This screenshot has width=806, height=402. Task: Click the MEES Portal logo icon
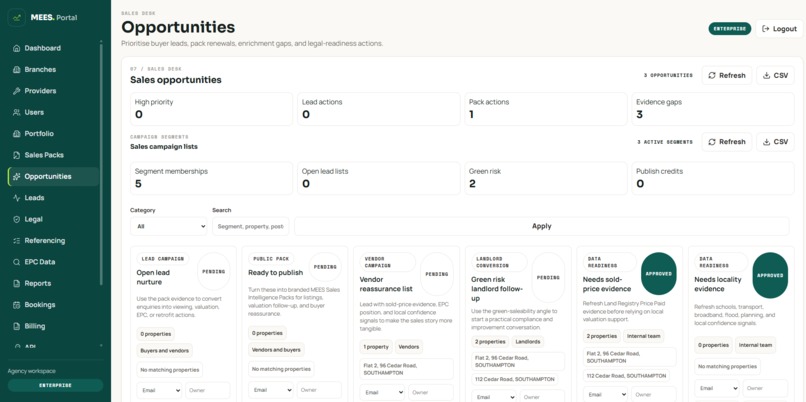coord(17,17)
